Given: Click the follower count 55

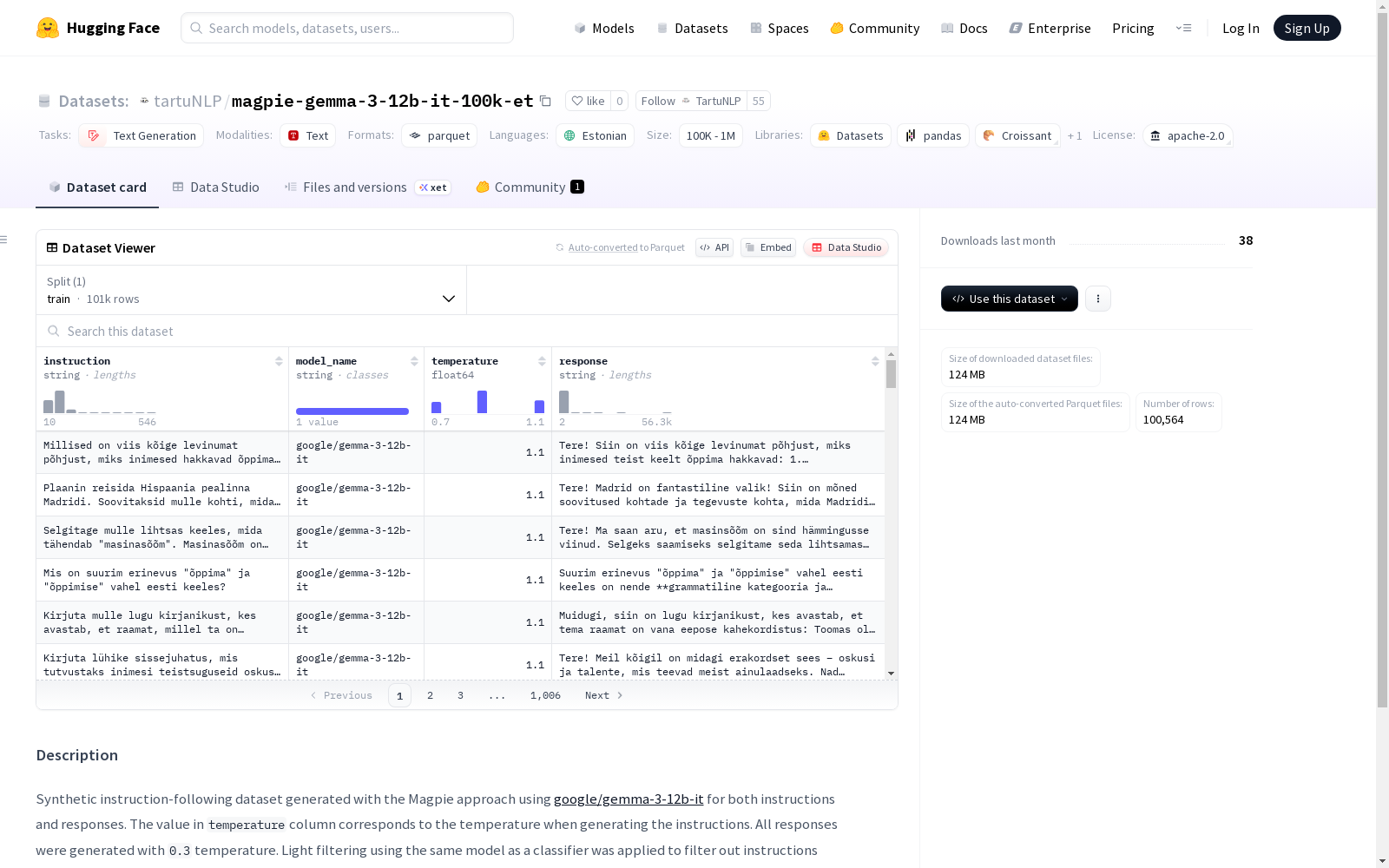Looking at the screenshot, I should coord(759,101).
